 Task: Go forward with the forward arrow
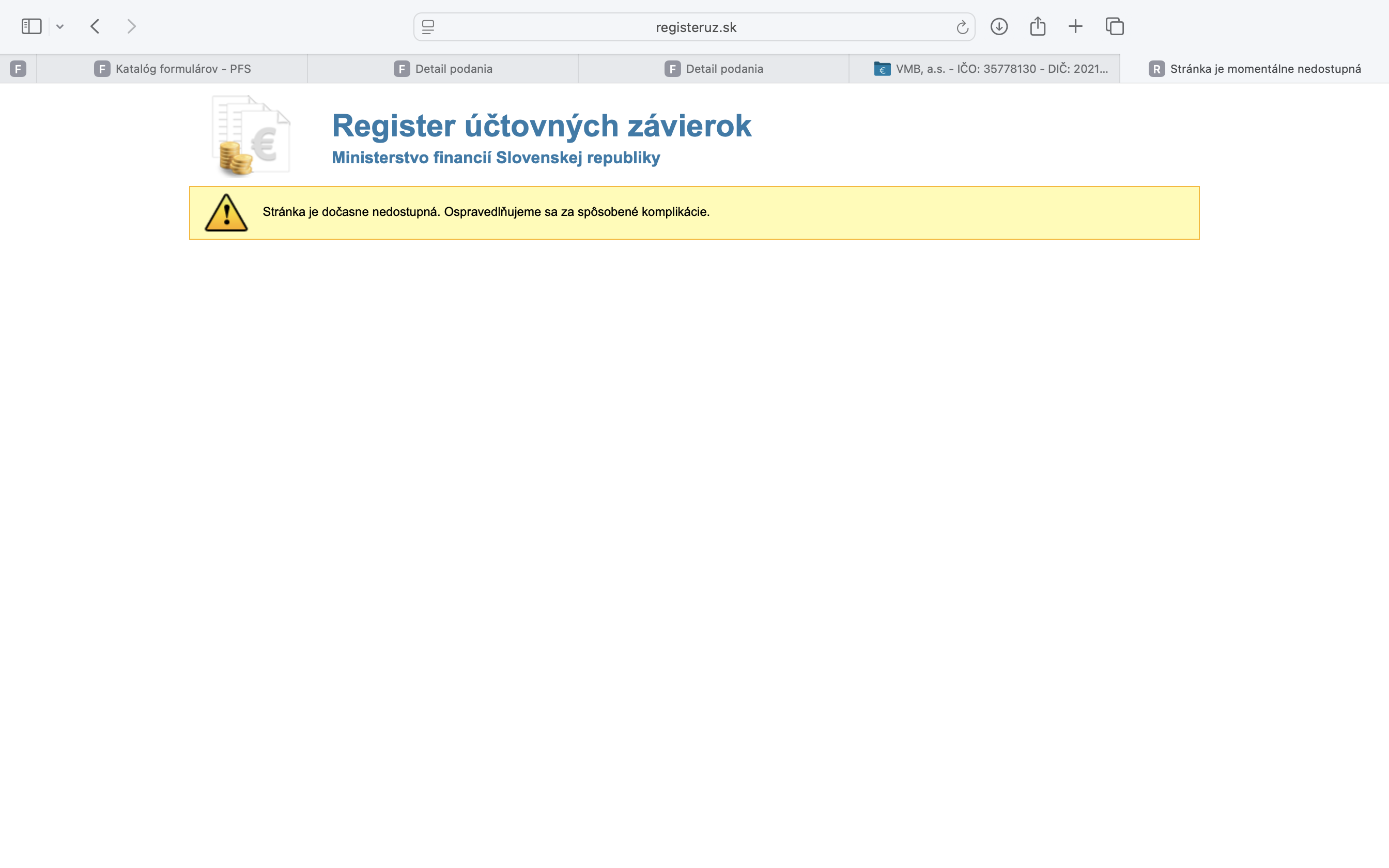coord(131,26)
